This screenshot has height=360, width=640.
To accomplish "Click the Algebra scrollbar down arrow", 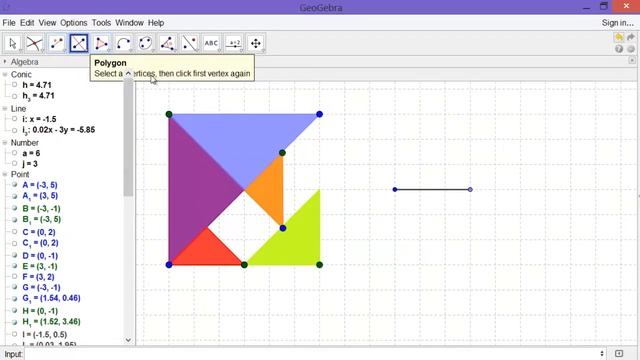I will [128, 340].
